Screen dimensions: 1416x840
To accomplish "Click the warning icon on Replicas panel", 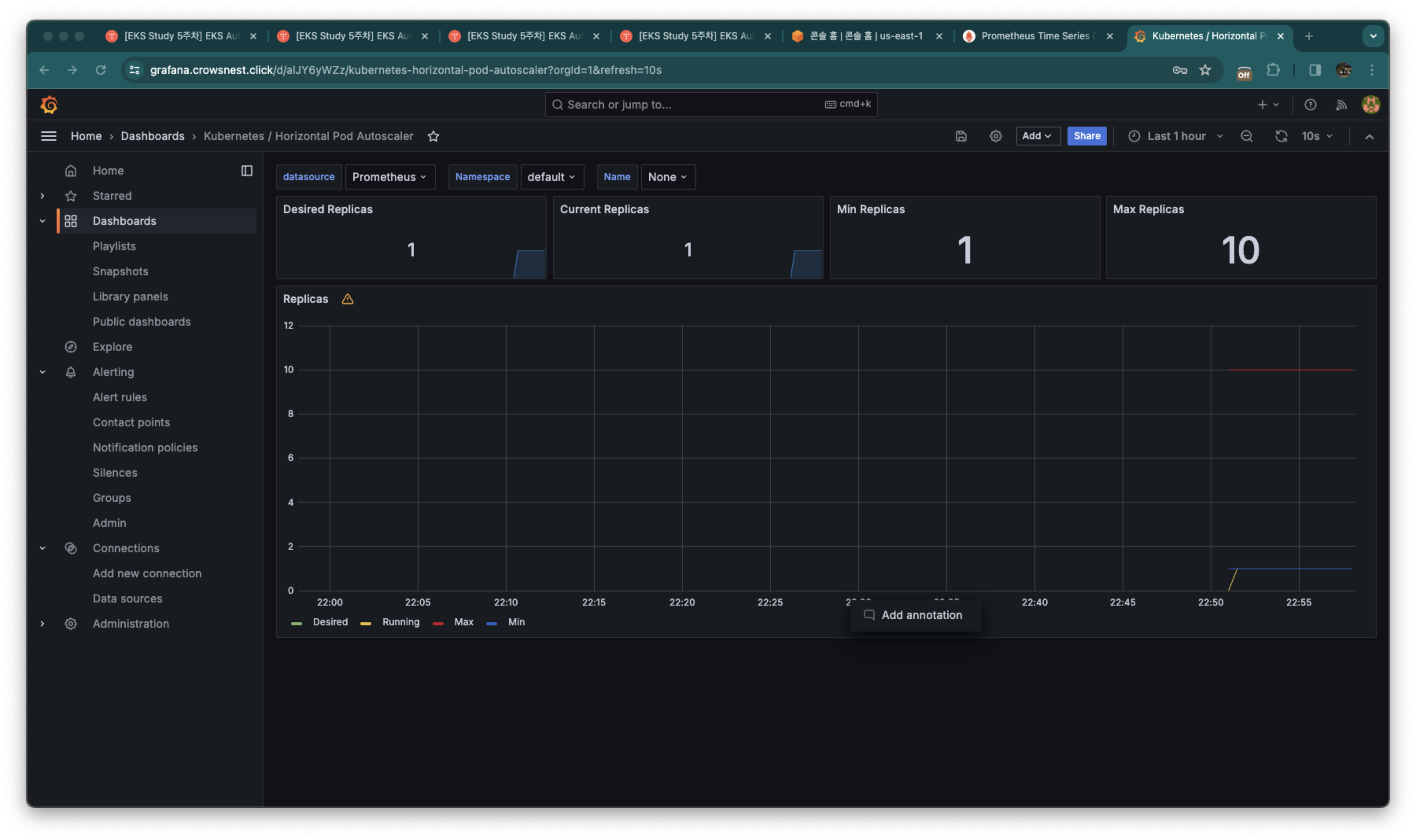I will [348, 299].
